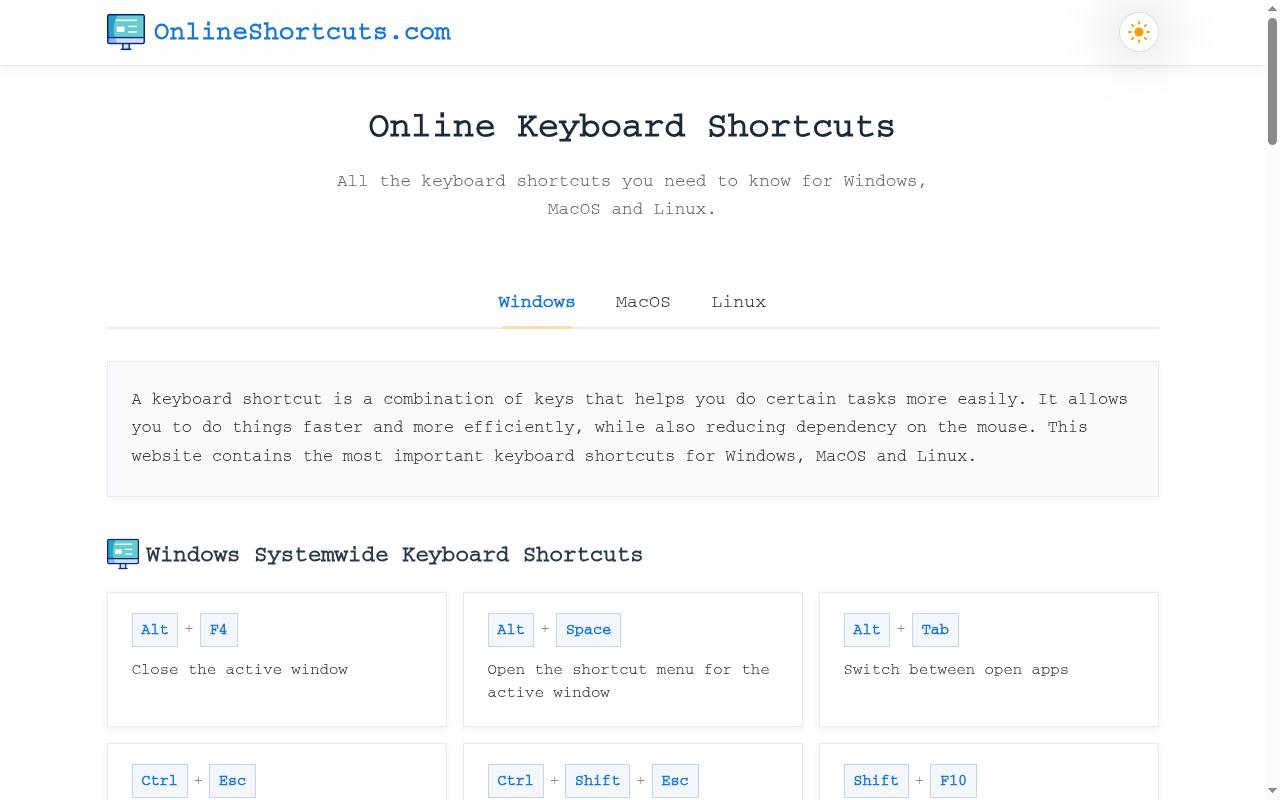Click the Windows Systemwide Keyboard Shortcuts heading
1280x800 pixels.
tap(394, 555)
